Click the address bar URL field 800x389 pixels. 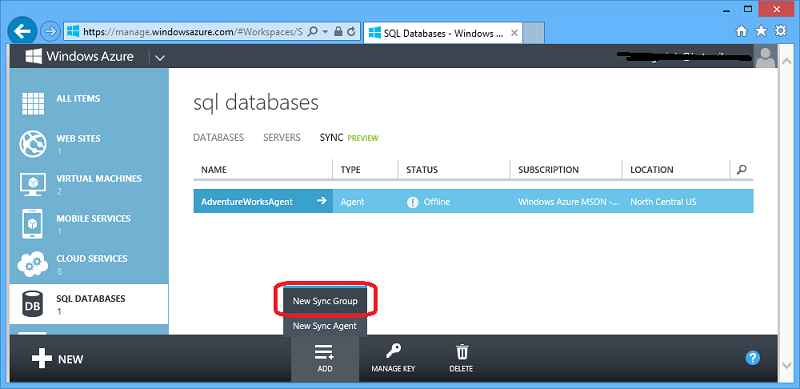click(x=192, y=32)
